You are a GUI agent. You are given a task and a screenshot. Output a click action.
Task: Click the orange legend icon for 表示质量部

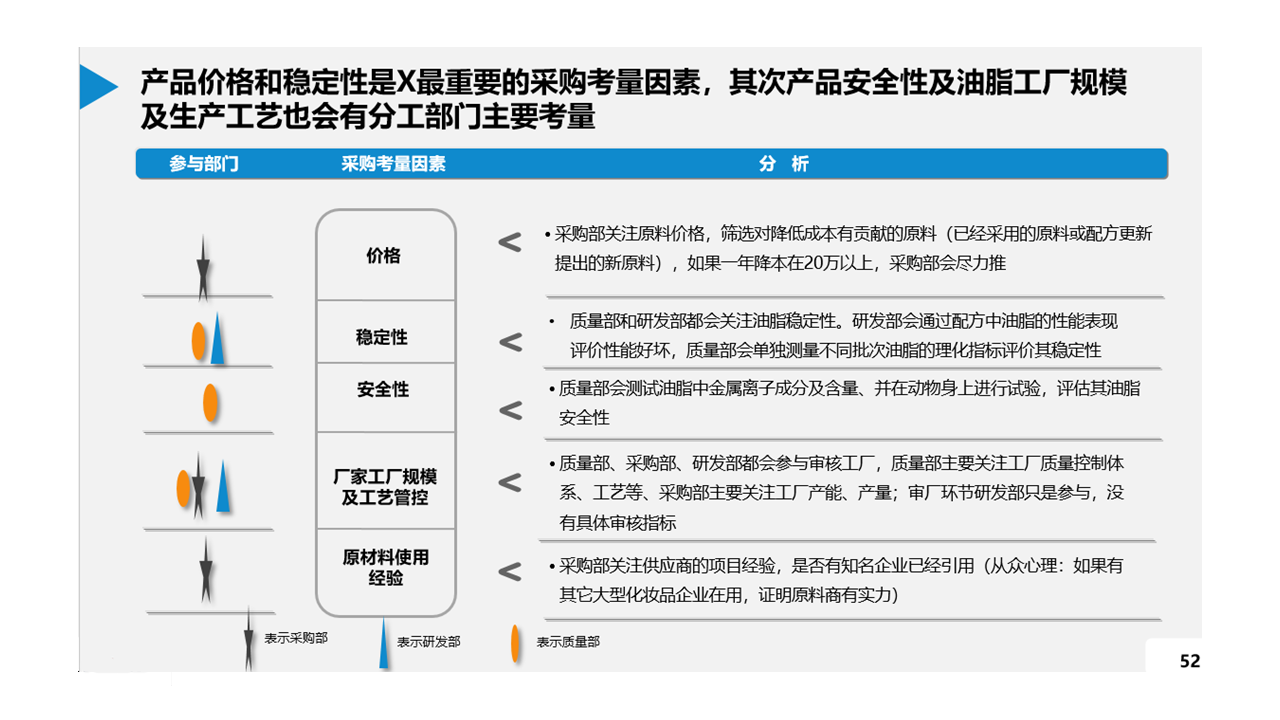(516, 643)
